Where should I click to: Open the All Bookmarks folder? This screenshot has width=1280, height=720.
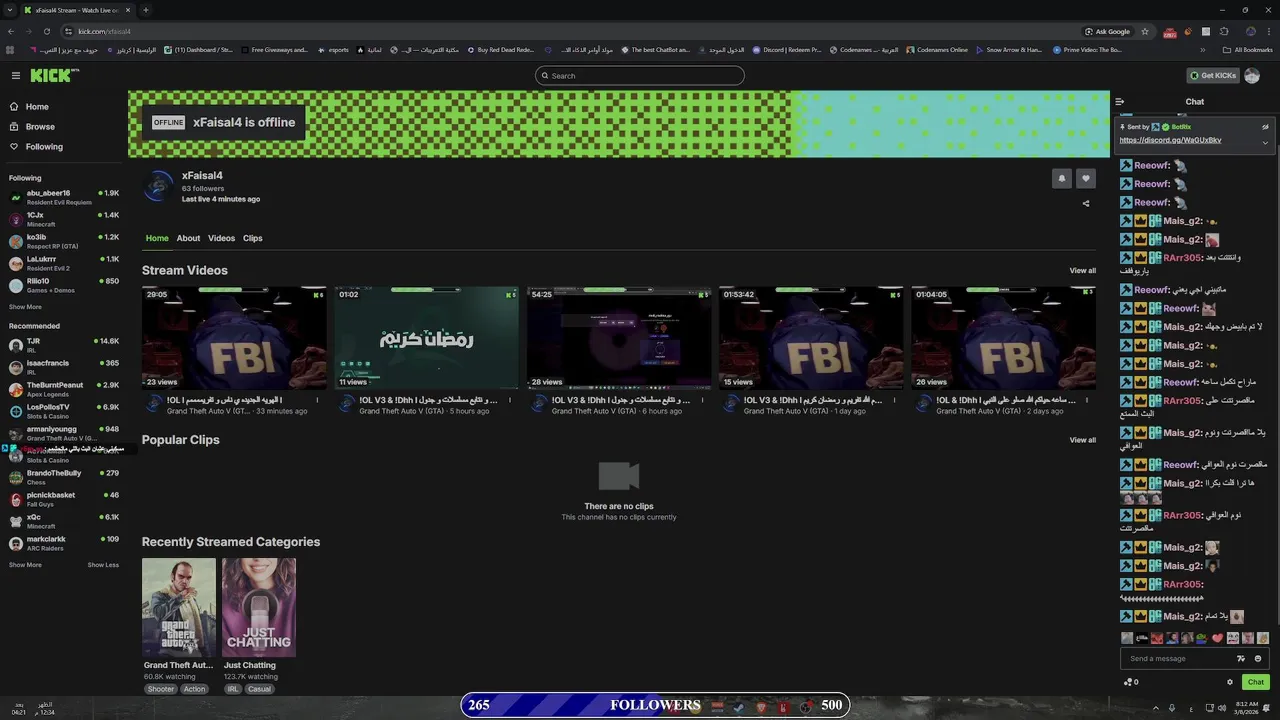(1247, 50)
